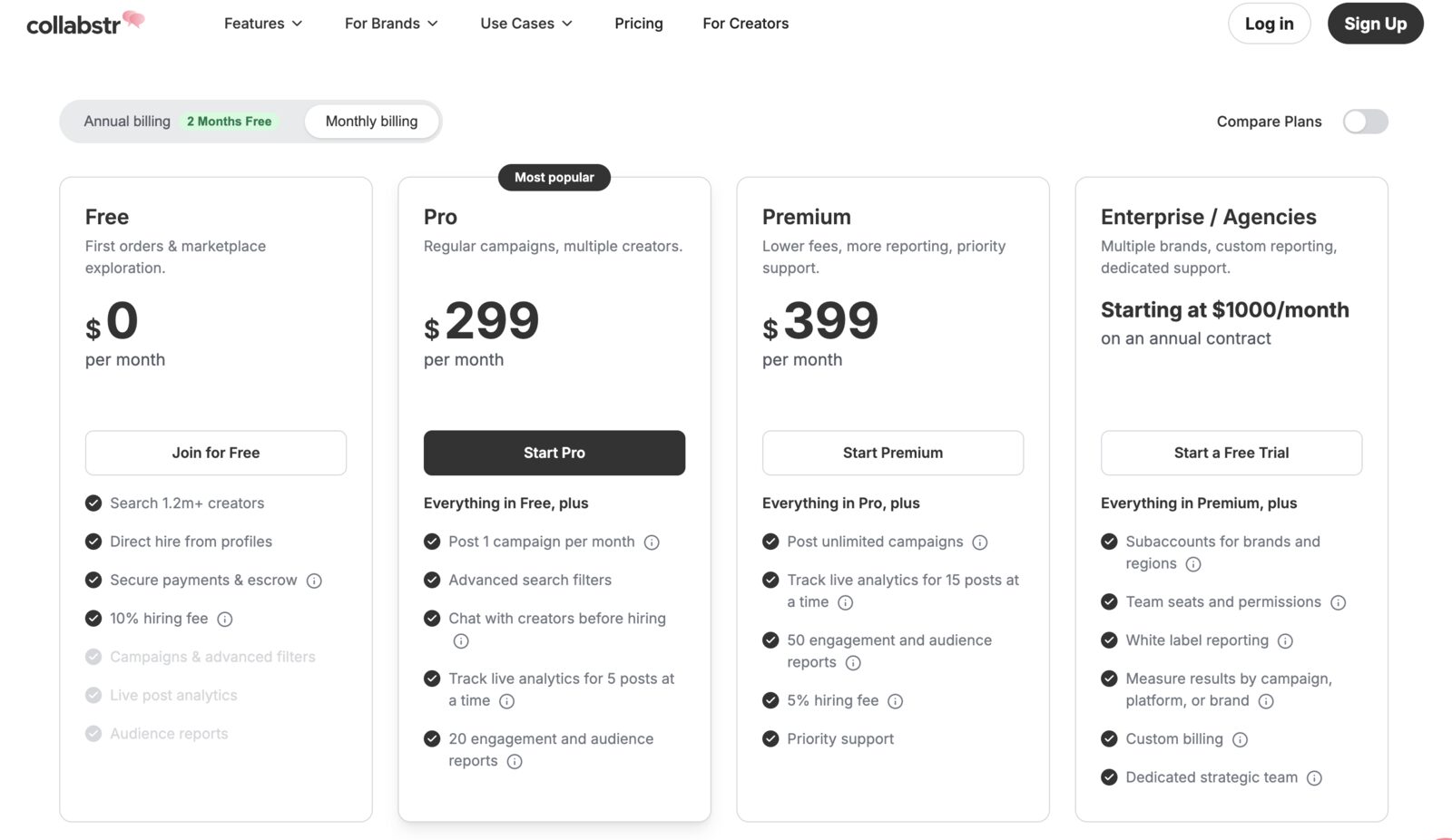Open For Creators page
The width and height of the screenshot is (1452, 840).
(746, 24)
